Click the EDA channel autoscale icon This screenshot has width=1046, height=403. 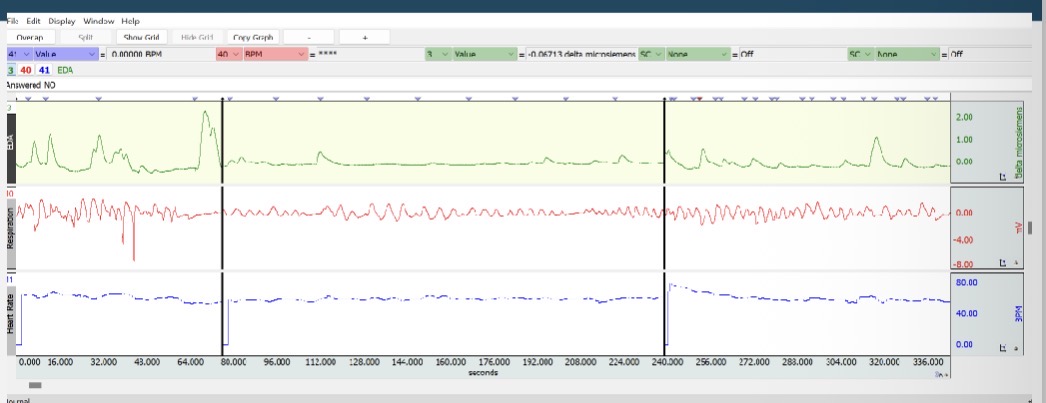pyautogui.click(x=1003, y=177)
